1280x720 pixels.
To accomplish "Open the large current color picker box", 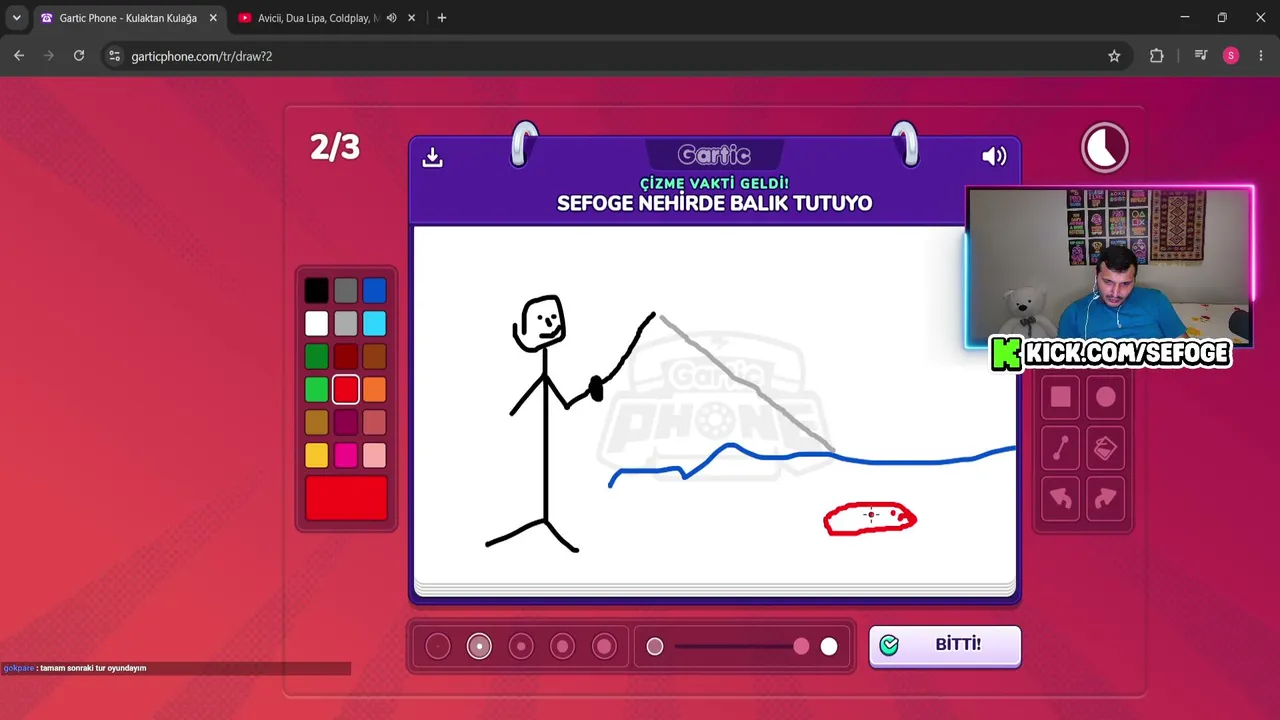I will [x=346, y=498].
